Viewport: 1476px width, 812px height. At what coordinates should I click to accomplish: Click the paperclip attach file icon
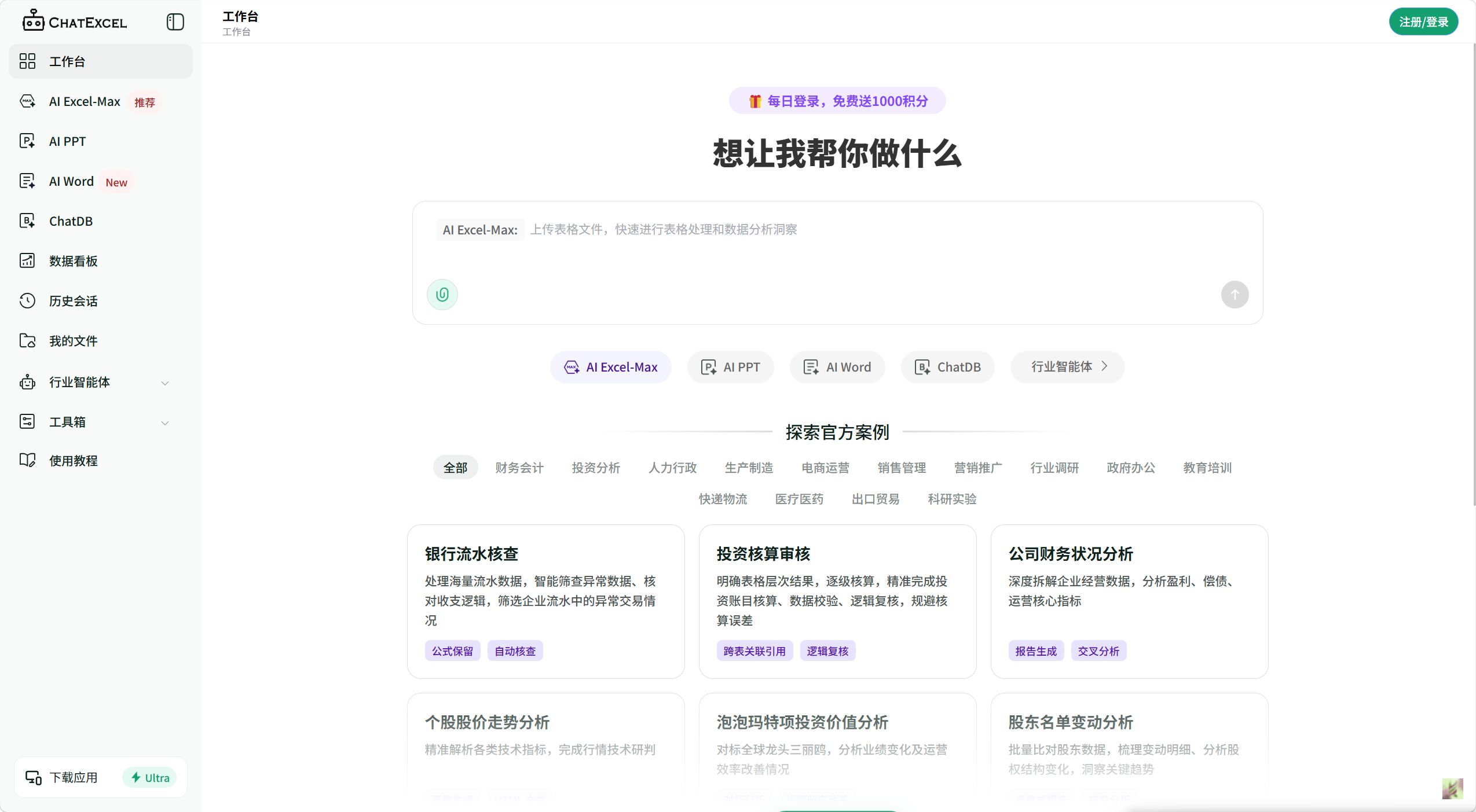point(442,295)
